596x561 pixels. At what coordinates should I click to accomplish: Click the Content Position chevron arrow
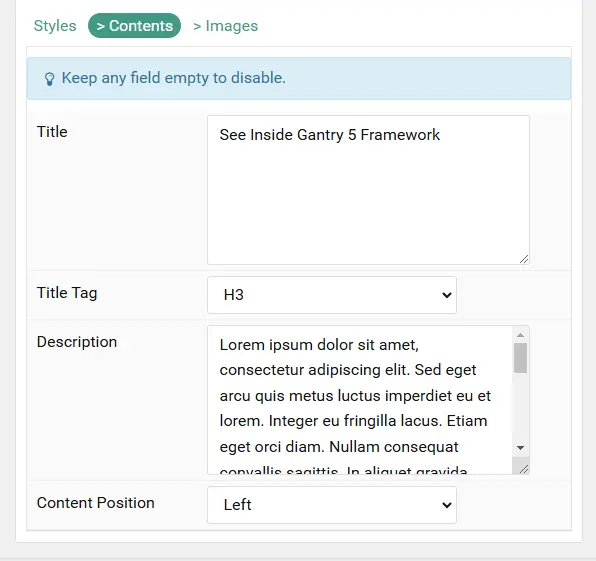447,505
